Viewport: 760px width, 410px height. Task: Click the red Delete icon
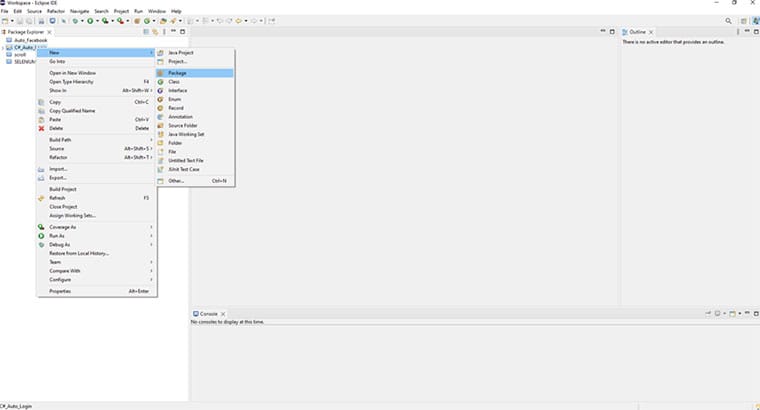pyautogui.click(x=41, y=128)
